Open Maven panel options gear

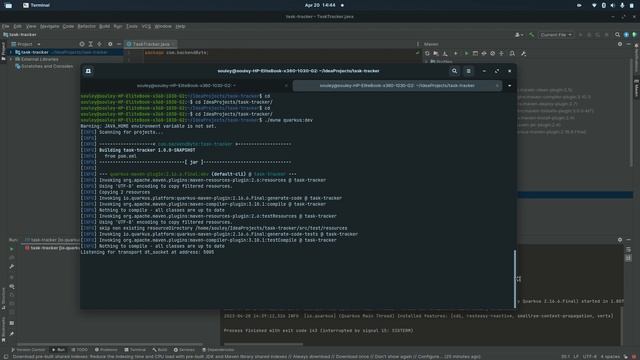(x=620, y=44)
